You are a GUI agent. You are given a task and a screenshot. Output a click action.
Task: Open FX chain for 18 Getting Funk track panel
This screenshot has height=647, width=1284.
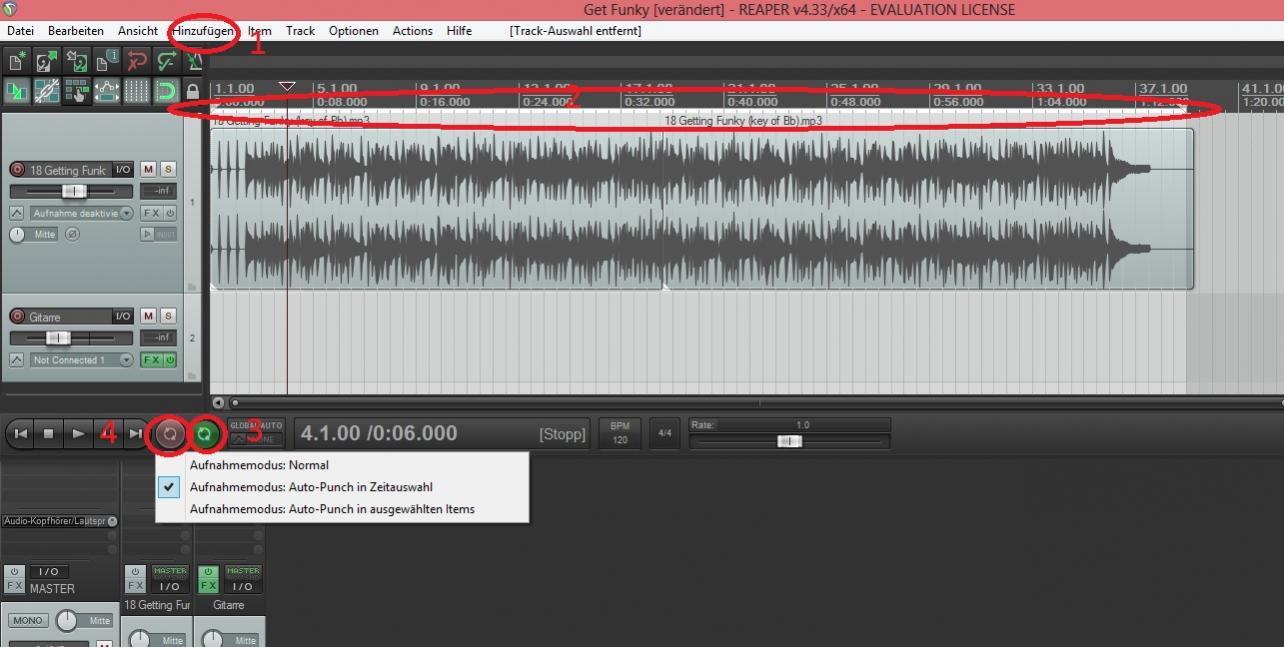[151, 213]
